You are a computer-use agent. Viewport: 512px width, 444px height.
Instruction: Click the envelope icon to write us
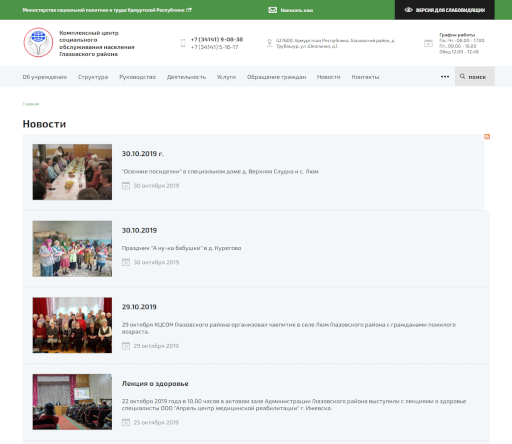pos(273,10)
